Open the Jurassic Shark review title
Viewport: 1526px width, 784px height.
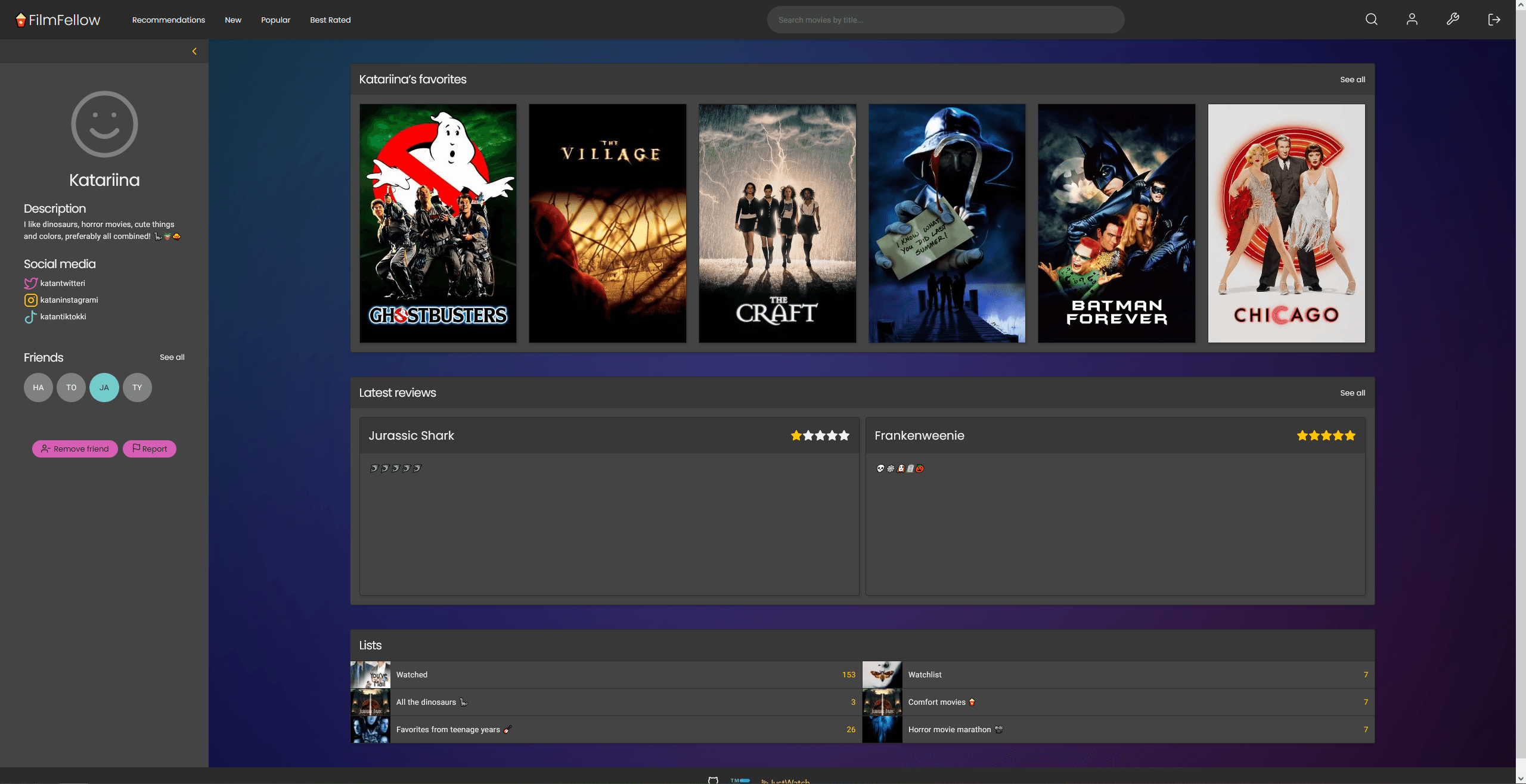[411, 435]
